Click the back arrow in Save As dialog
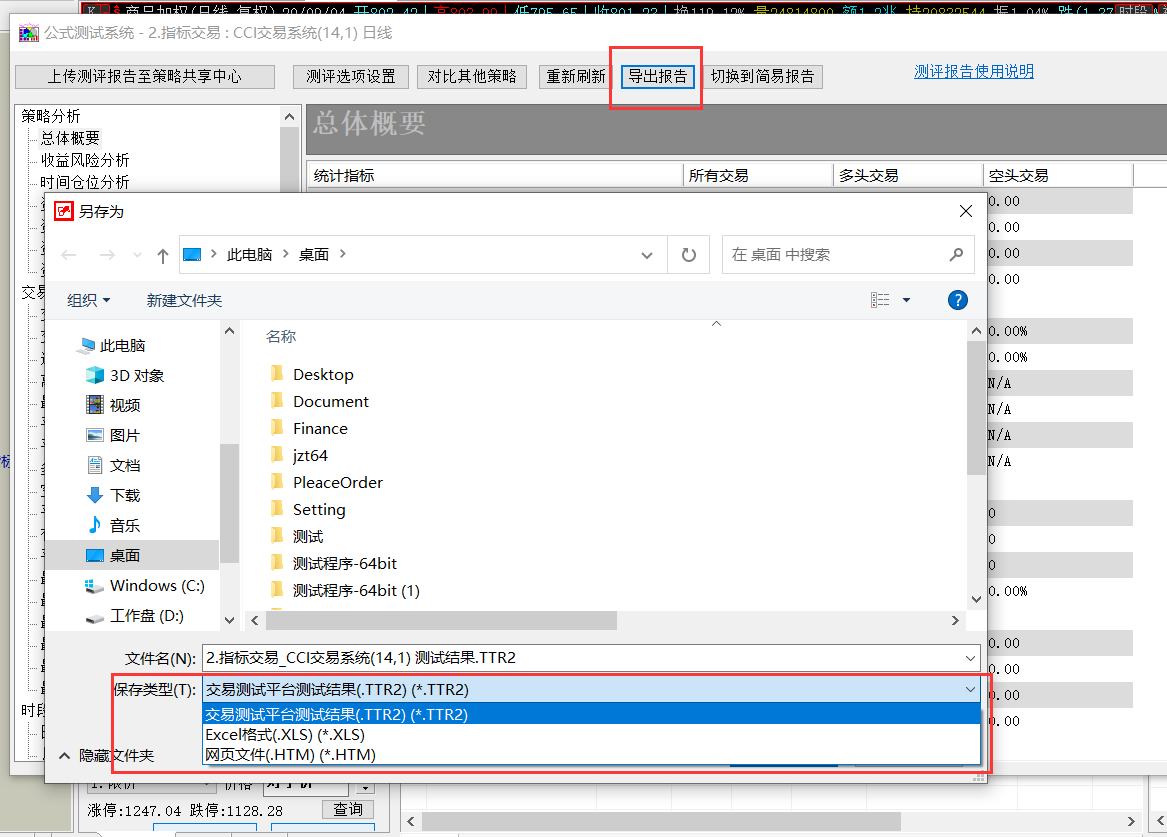1167x837 pixels. coord(69,255)
